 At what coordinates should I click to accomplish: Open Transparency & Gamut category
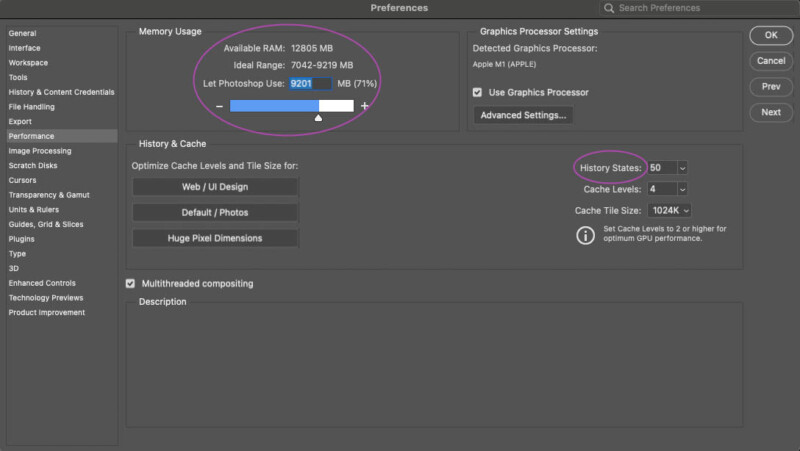pos(49,195)
